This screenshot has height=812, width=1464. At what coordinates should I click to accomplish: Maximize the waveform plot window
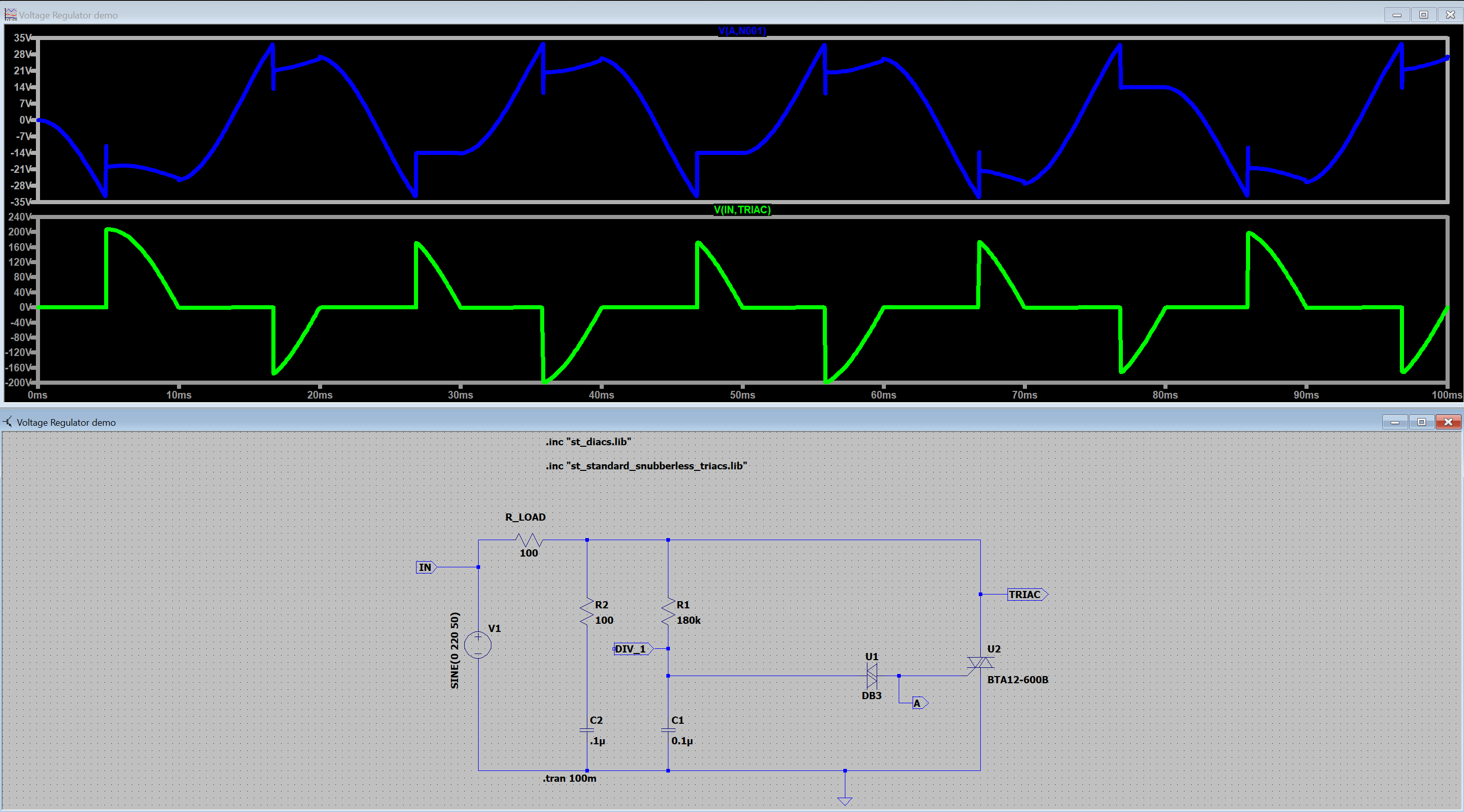click(x=1423, y=15)
